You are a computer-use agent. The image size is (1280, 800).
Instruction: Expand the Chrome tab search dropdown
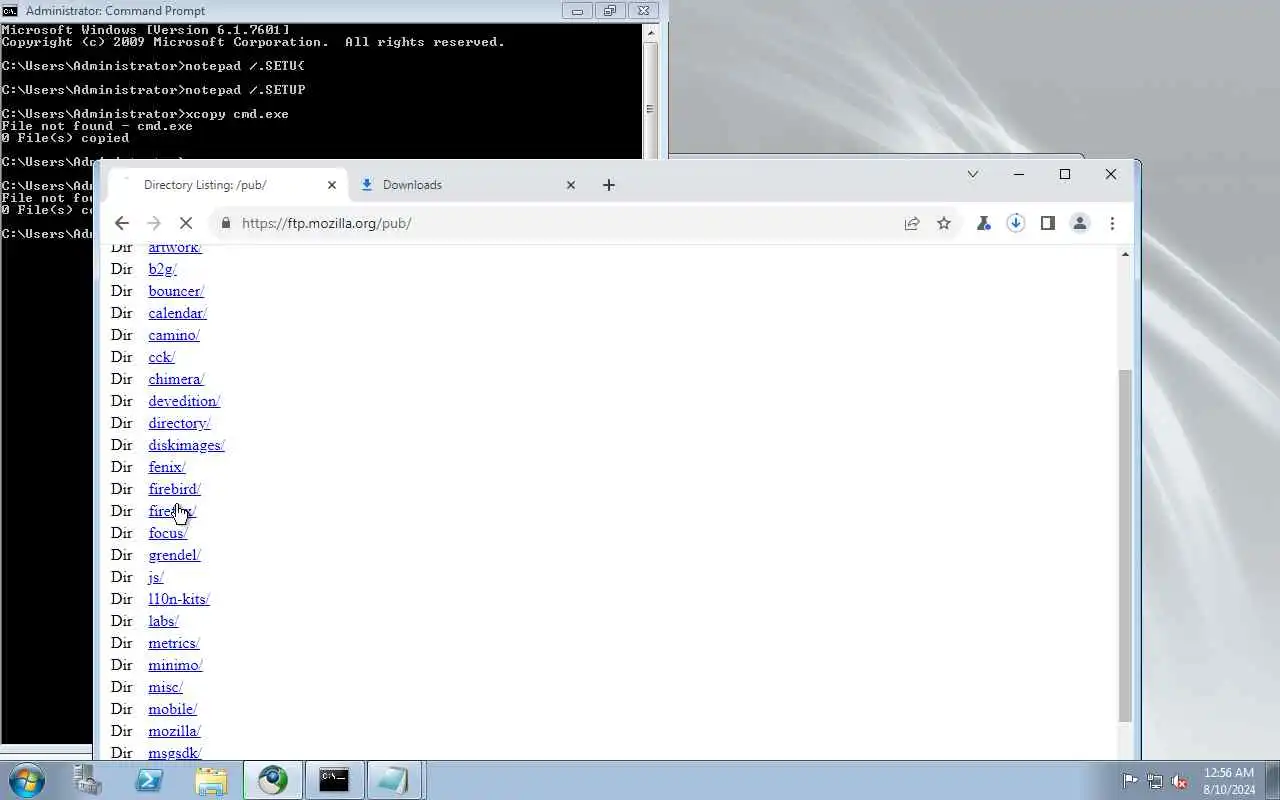[x=972, y=174]
